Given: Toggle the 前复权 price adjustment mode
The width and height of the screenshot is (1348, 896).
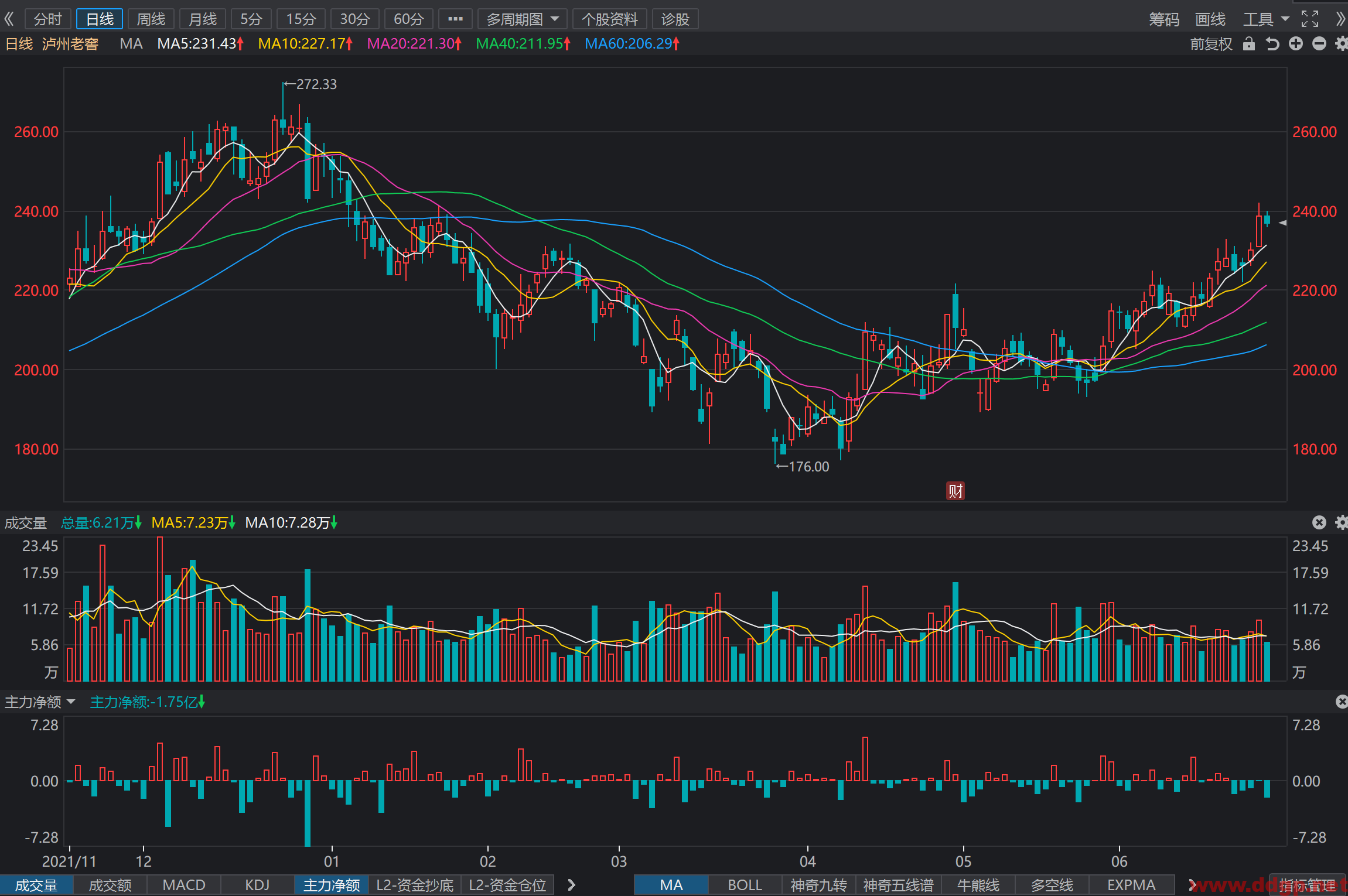Looking at the screenshot, I should 1211,44.
